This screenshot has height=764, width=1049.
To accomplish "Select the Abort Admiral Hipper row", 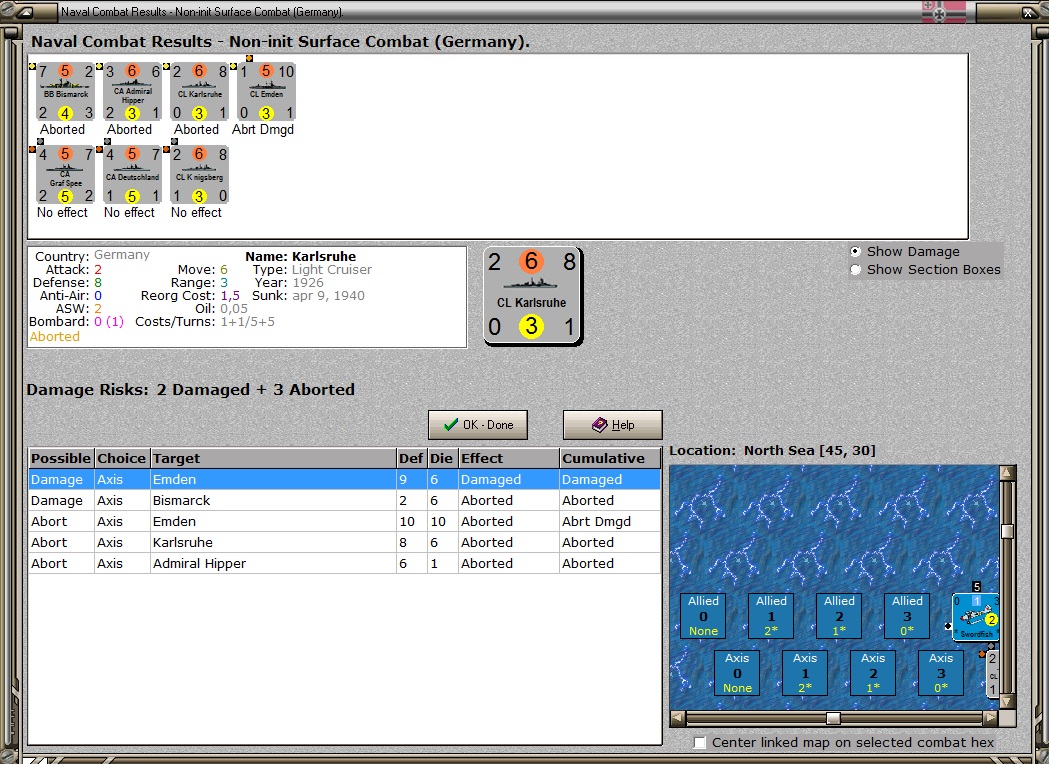I will click(344, 563).
